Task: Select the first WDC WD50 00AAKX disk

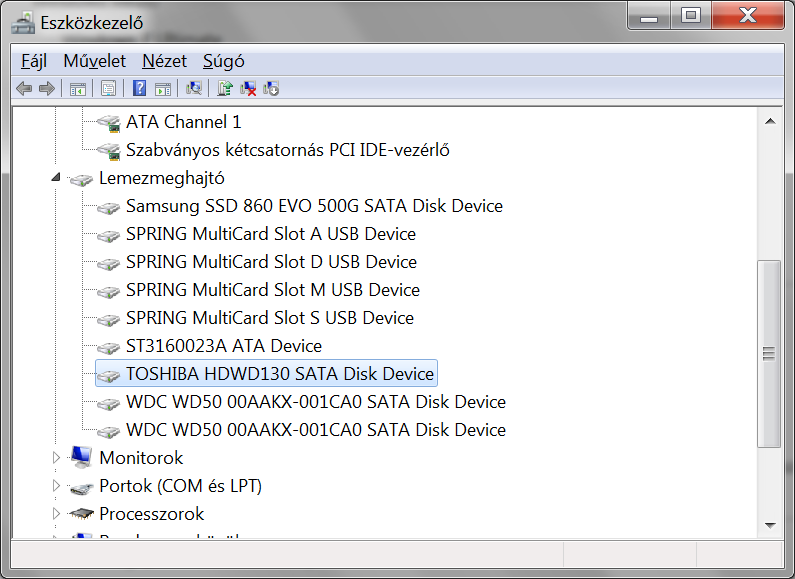Action: click(x=316, y=402)
